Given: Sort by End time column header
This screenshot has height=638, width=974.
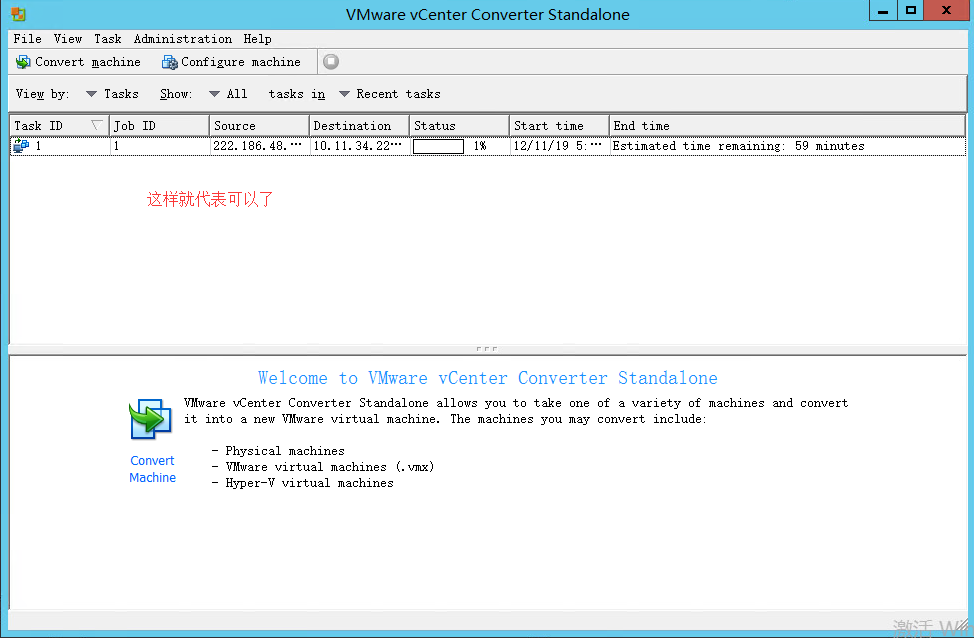Looking at the screenshot, I should (787, 125).
